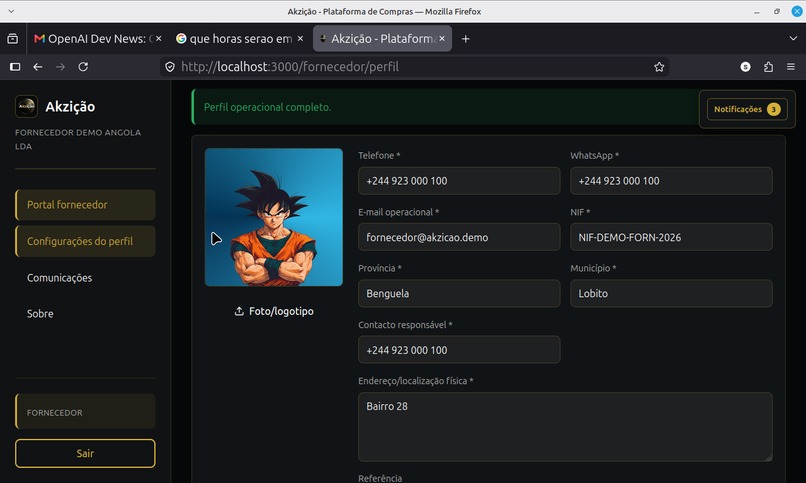Toggle the Firefox sidebar icon
The height and width of the screenshot is (483, 806).
click(15, 67)
